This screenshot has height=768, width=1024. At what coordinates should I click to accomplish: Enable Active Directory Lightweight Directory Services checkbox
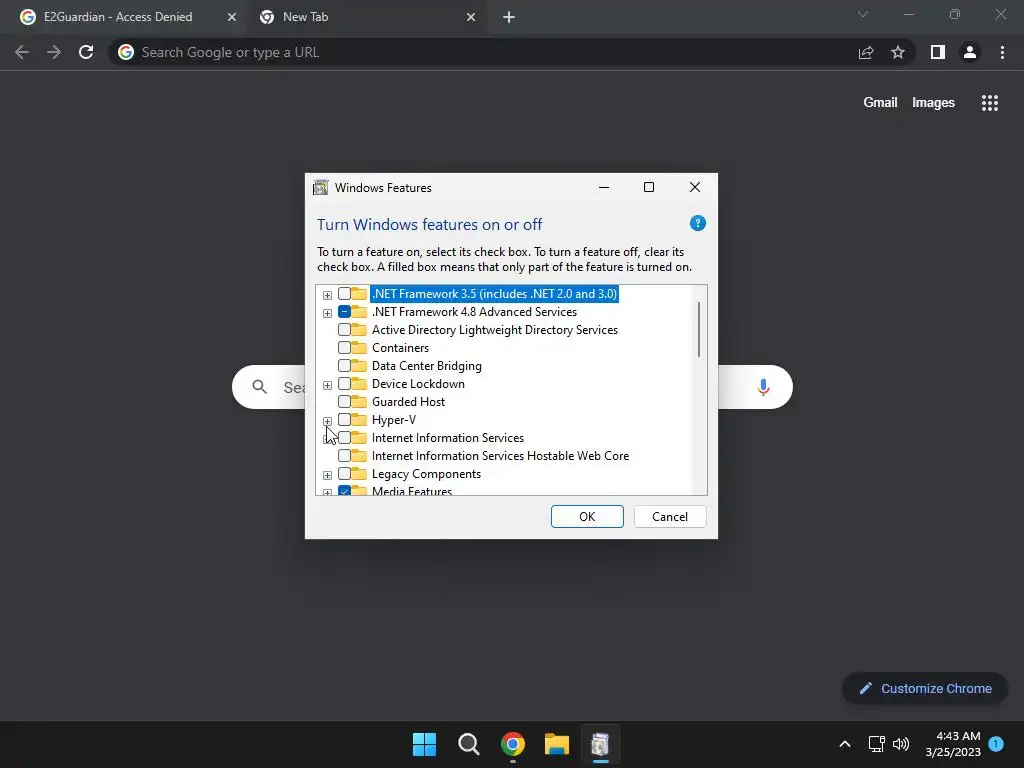coord(344,330)
